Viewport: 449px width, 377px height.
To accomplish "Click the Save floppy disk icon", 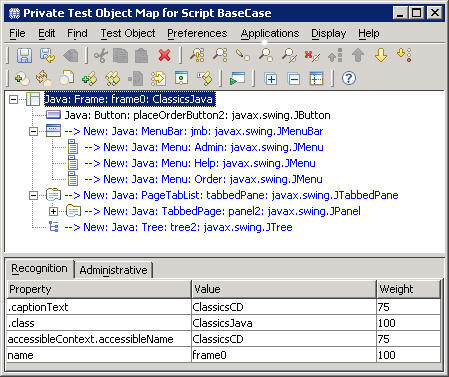I will 24,55.
